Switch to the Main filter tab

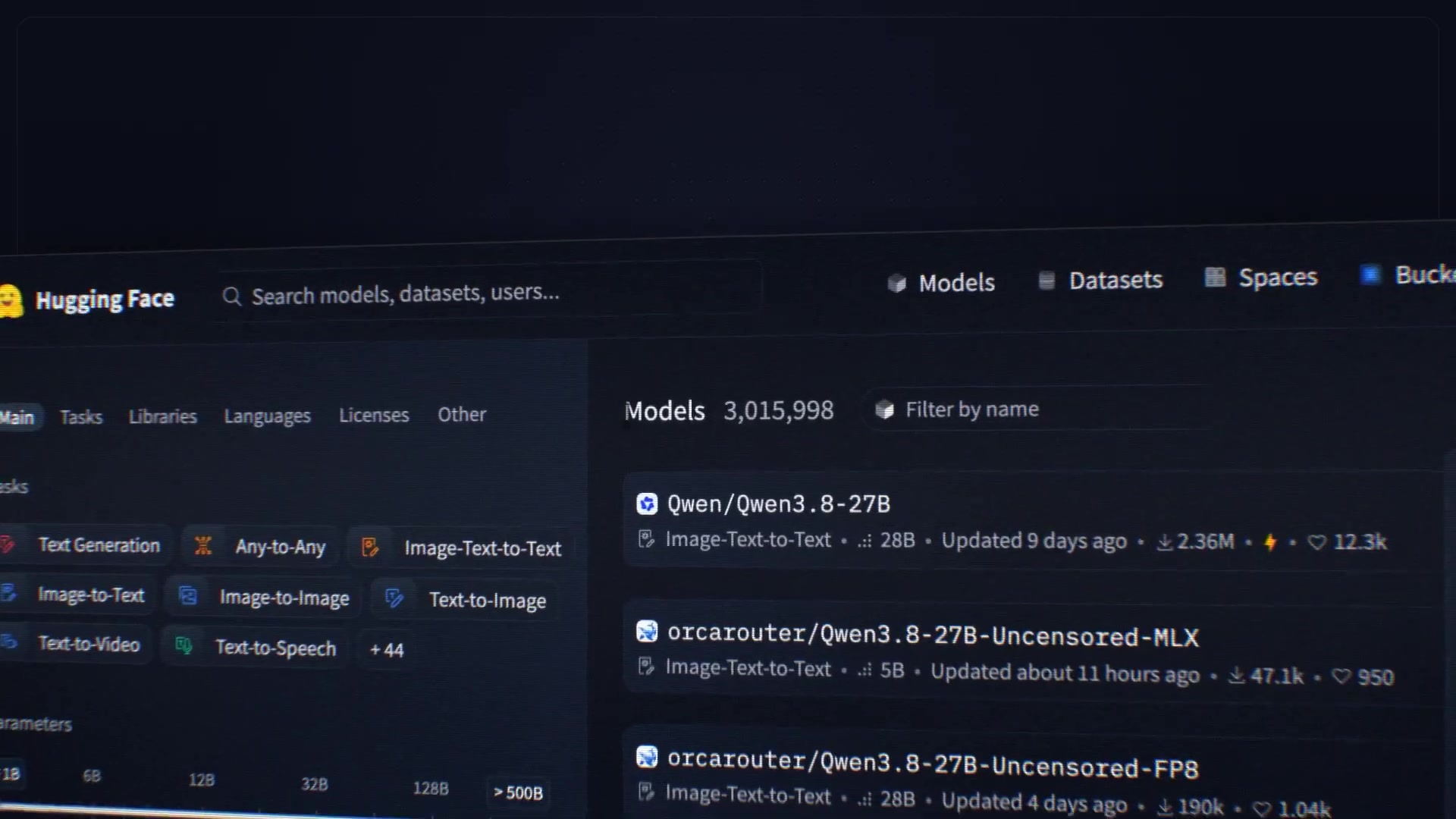click(18, 417)
